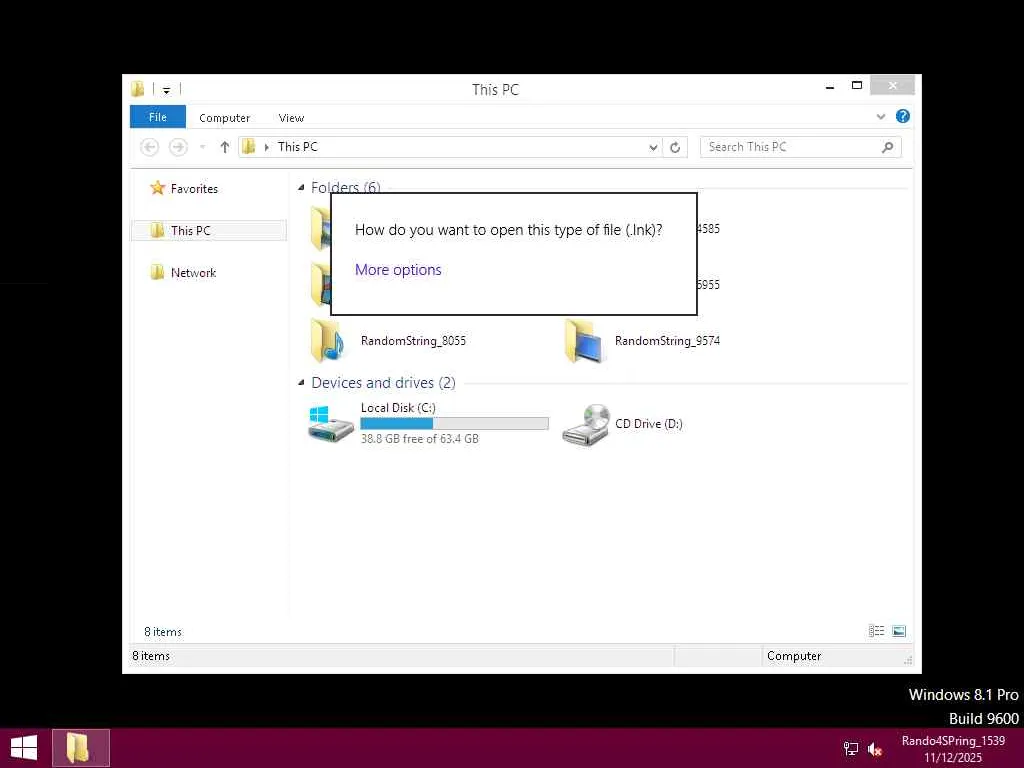Image resolution: width=1024 pixels, height=768 pixels.
Task: Open recent locations dropdown arrow
Action: (202, 147)
